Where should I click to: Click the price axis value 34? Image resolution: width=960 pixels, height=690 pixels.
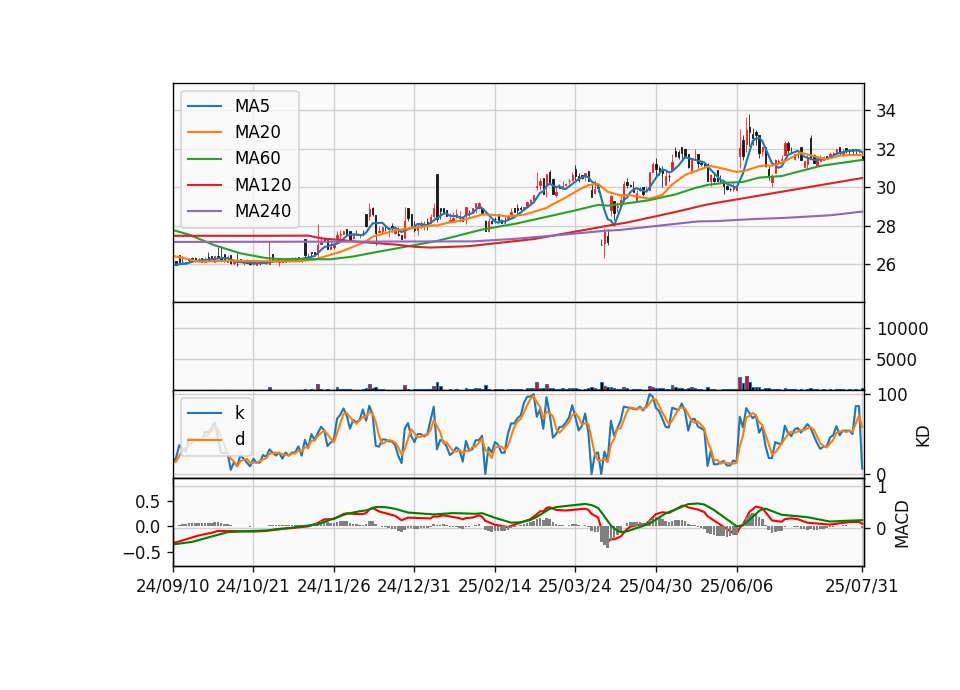(886, 111)
